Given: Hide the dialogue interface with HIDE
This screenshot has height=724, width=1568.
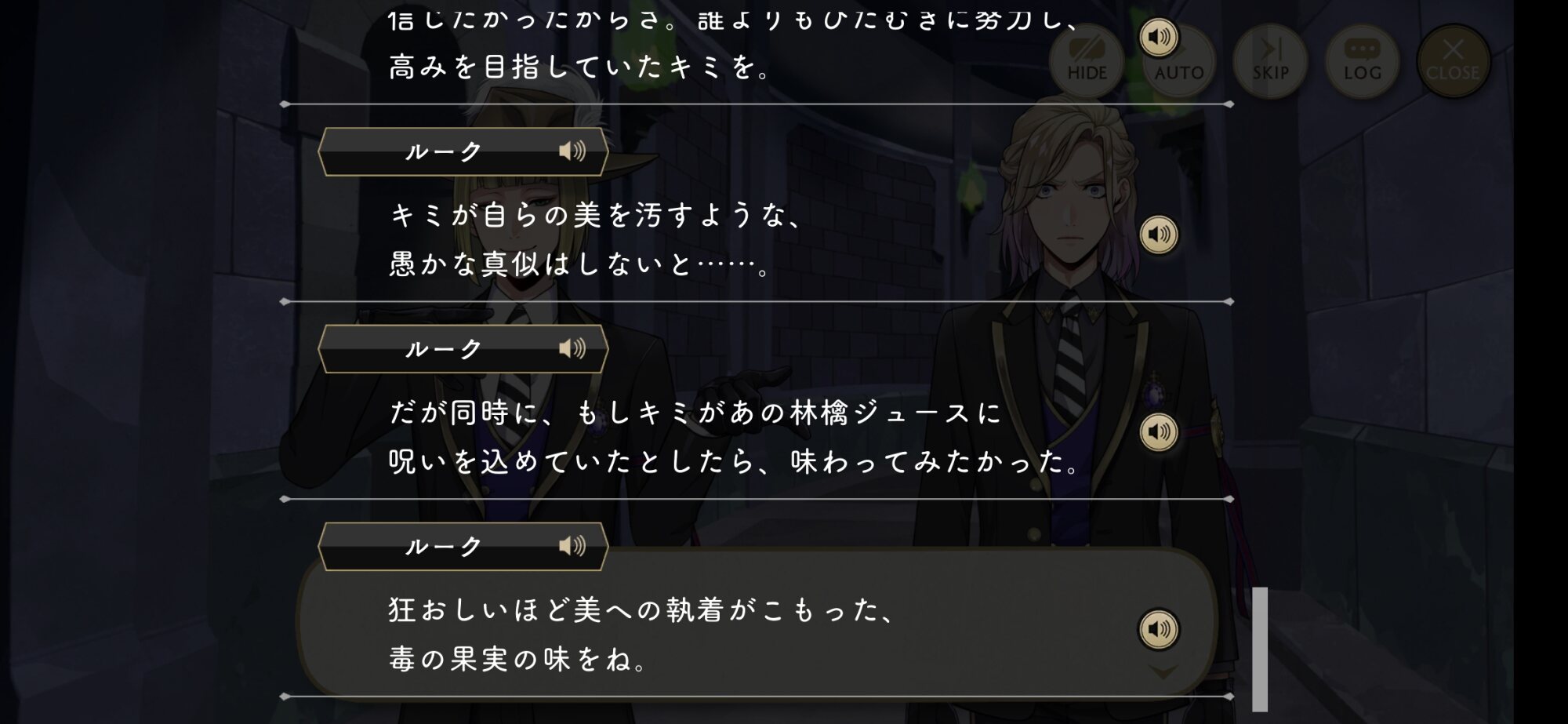Looking at the screenshot, I should [x=1087, y=61].
